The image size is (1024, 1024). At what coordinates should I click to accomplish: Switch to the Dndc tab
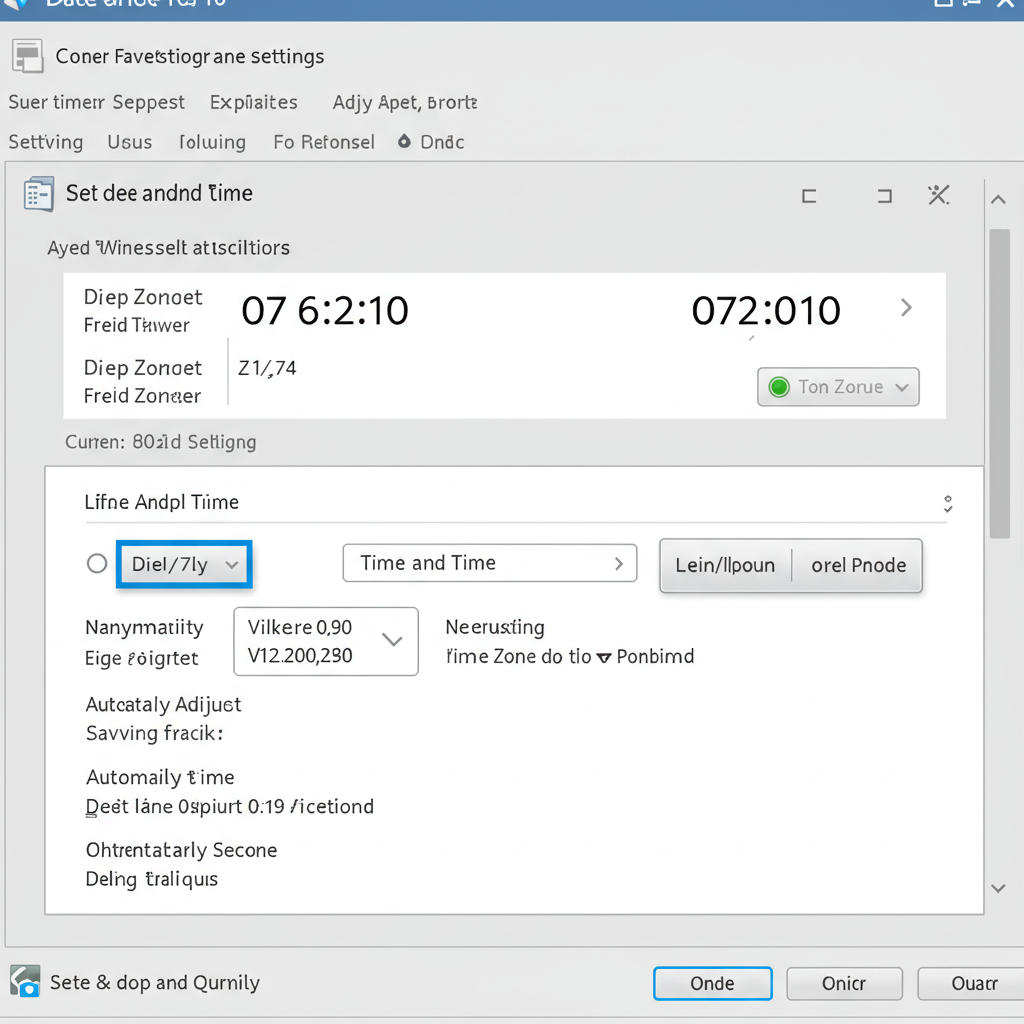point(442,142)
